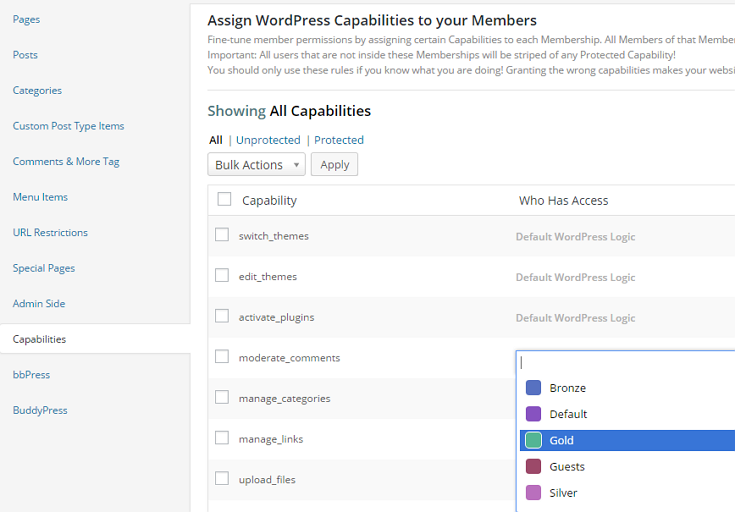Click the moderate_comments capability name

click(x=289, y=358)
